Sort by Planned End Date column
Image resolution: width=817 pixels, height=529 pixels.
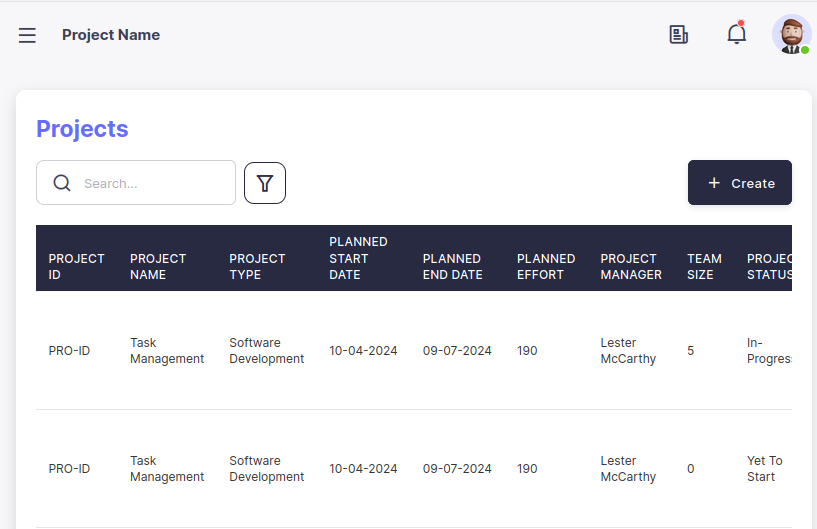tap(452, 266)
